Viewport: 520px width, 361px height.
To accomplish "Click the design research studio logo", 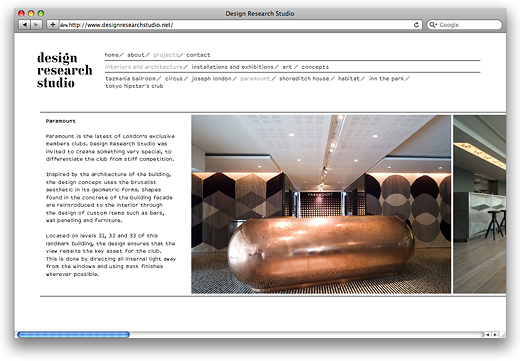I will coord(64,70).
